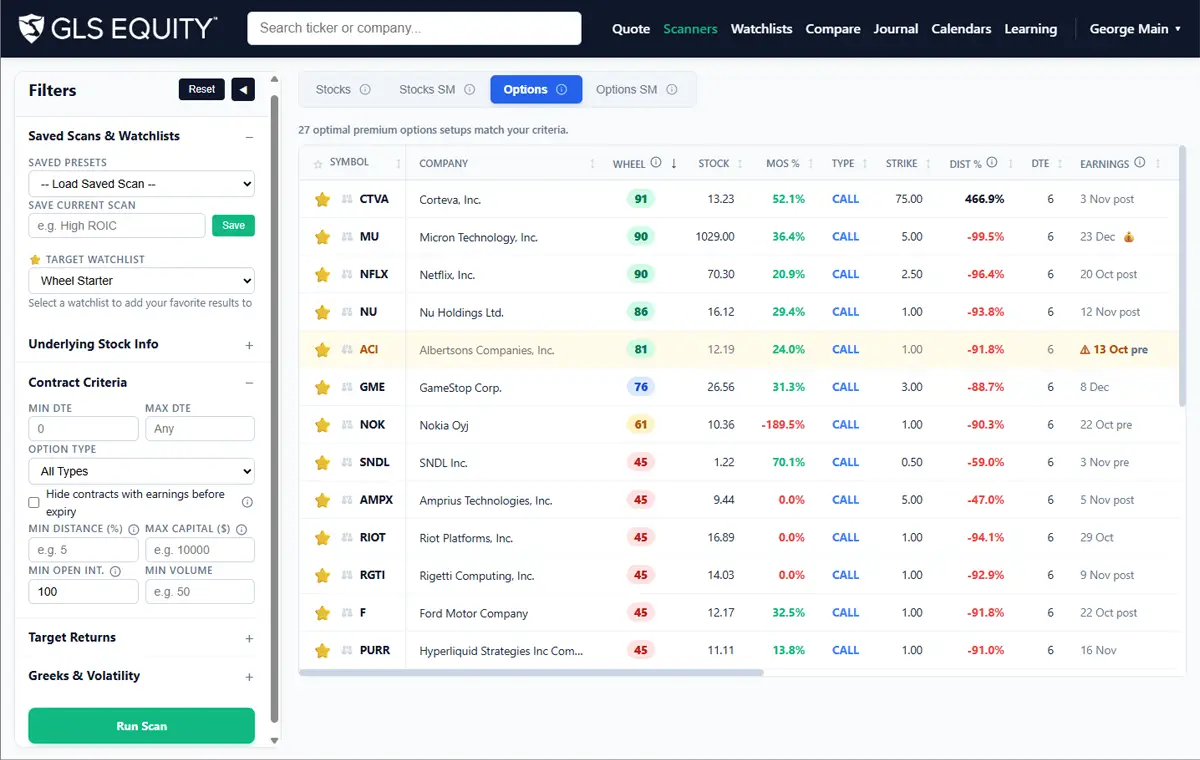Click the green Save scan button
1200x760 pixels.
(x=233, y=226)
